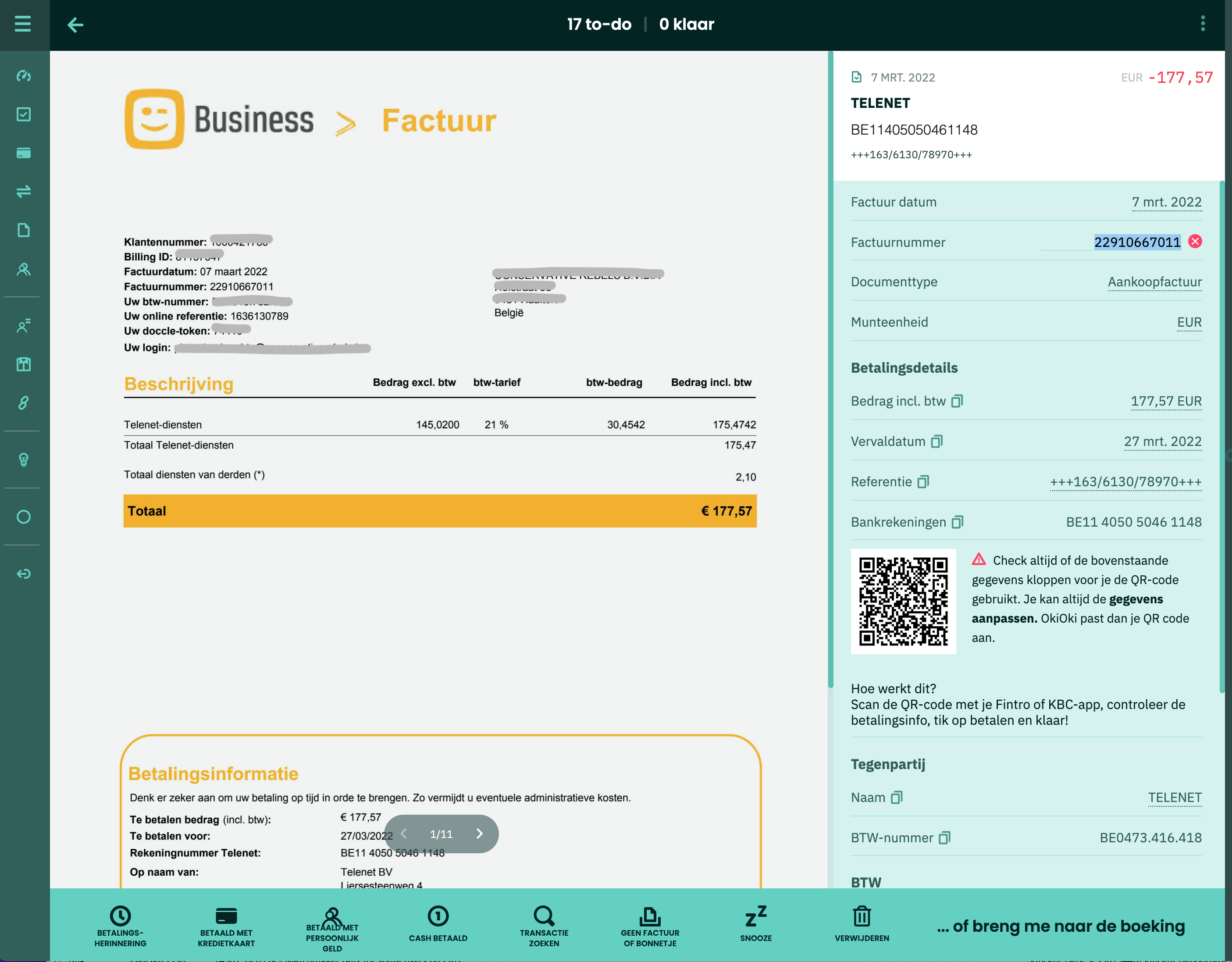Click the 'BE11 4050 5046 1148' Bankrekeningen value
This screenshot has width=1232, height=962.
1133,522
